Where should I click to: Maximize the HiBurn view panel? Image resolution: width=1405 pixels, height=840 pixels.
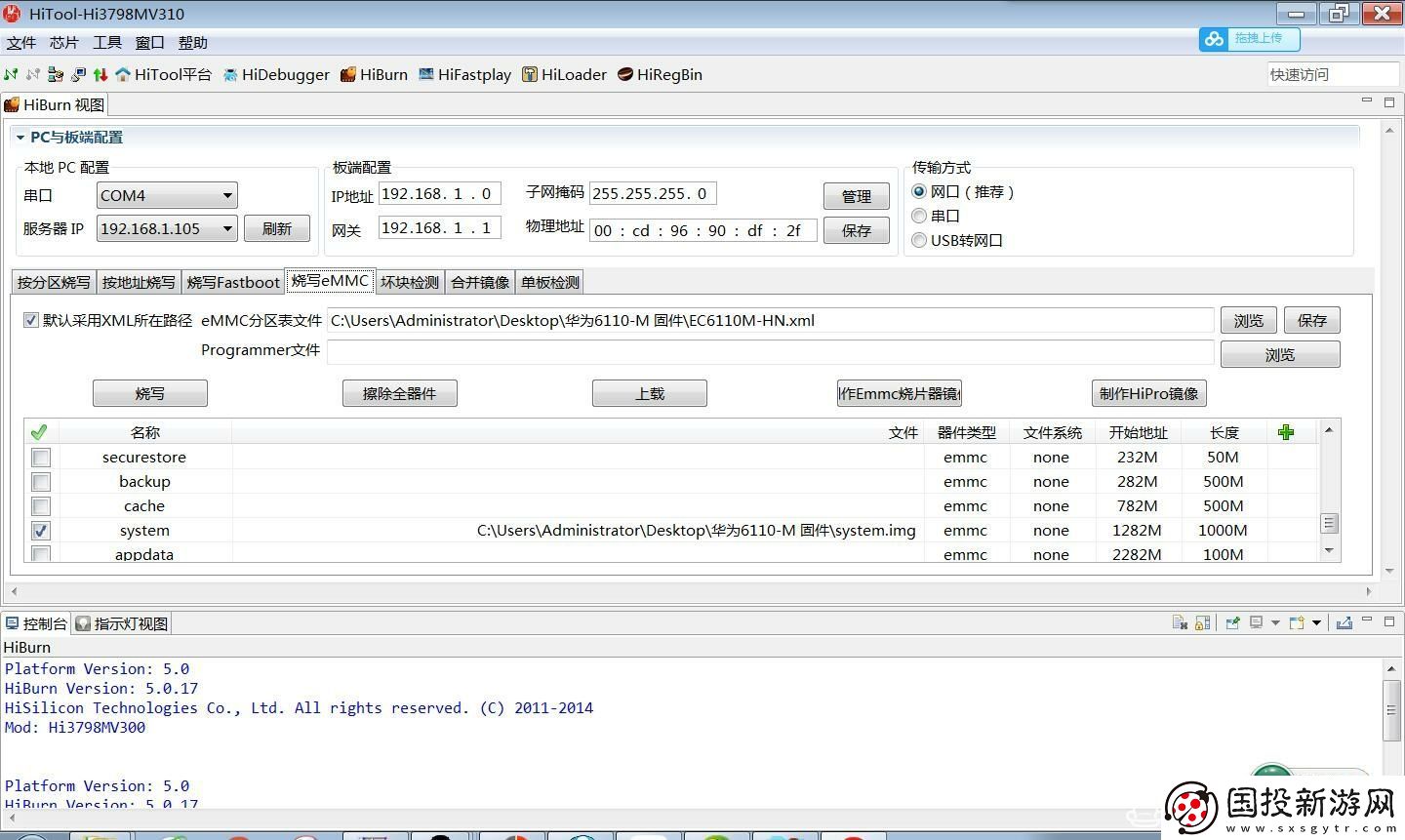[1389, 101]
